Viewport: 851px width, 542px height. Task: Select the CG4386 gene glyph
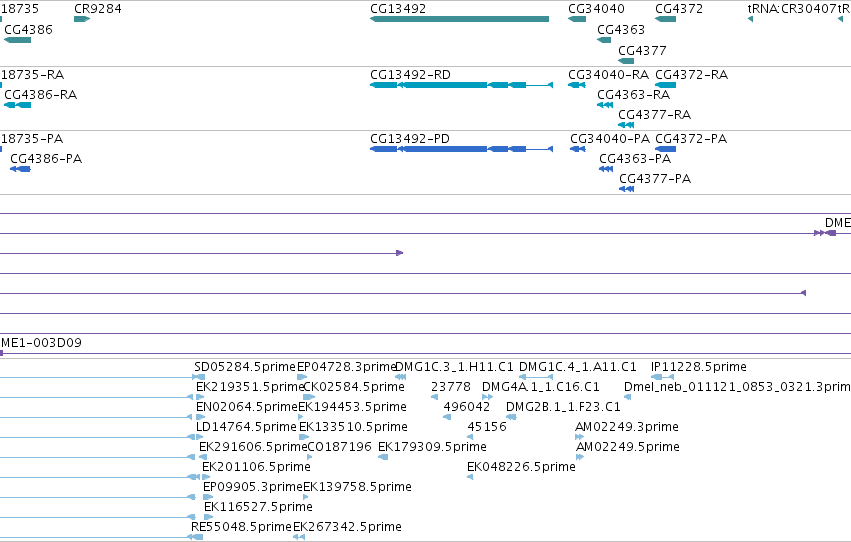(x=17, y=40)
